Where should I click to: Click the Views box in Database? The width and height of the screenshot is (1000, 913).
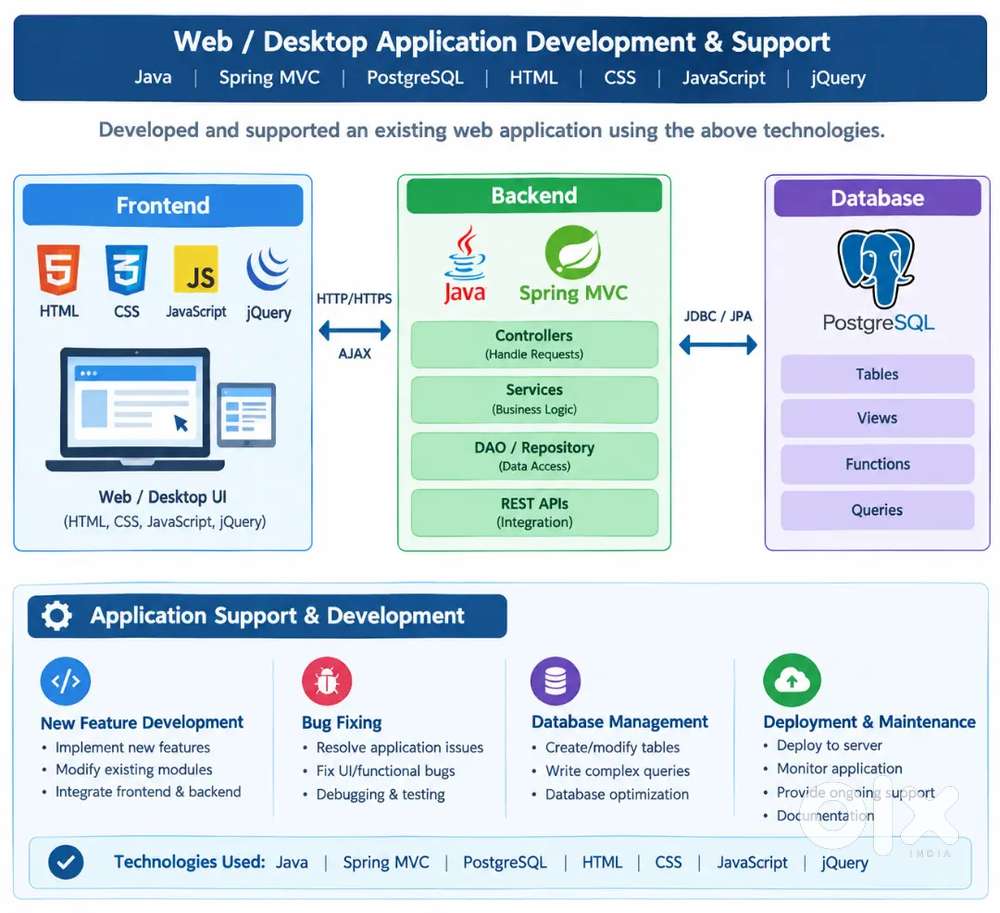[x=878, y=418]
